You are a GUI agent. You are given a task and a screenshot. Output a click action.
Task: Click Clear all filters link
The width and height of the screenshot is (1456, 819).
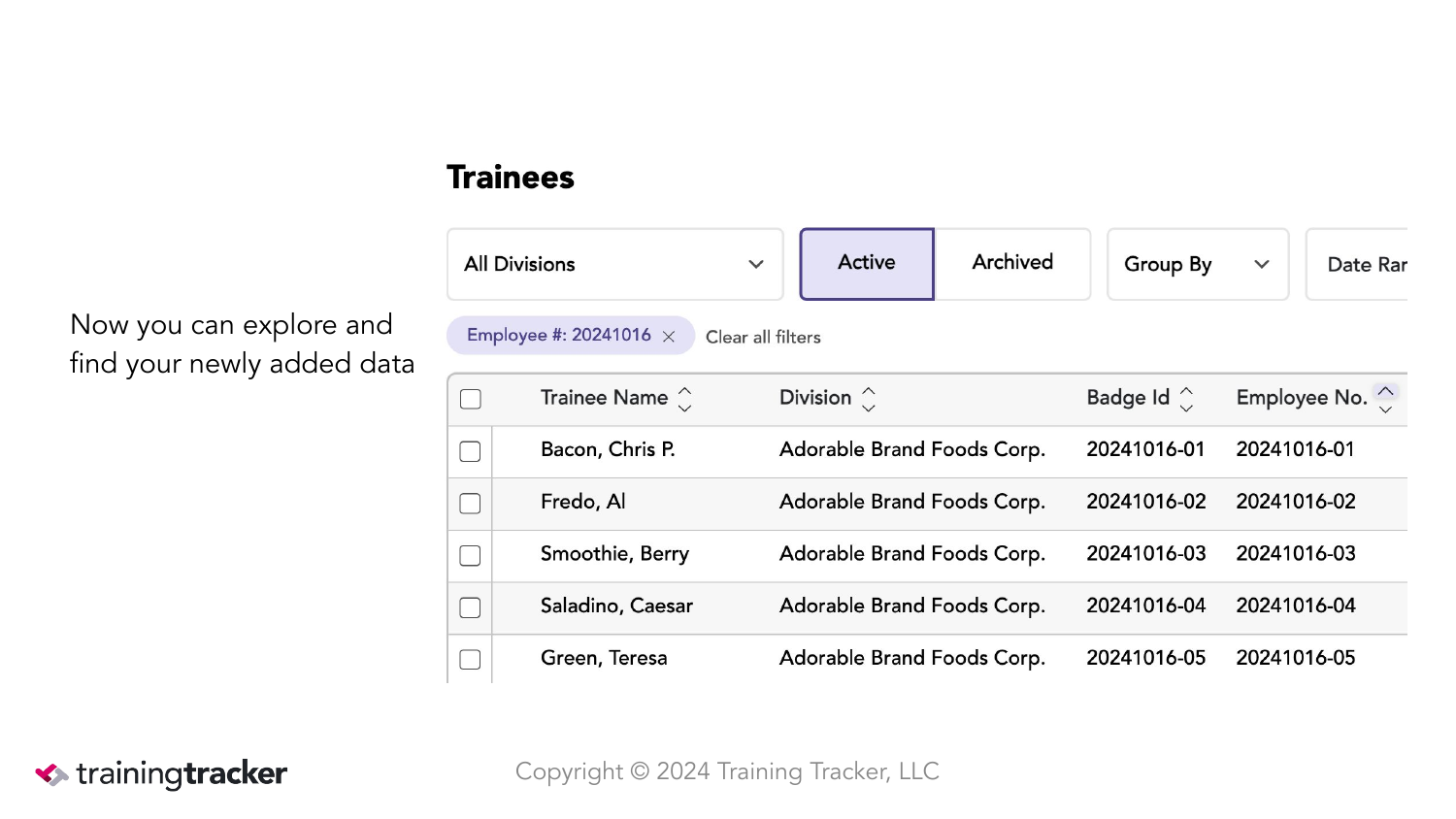pyautogui.click(x=763, y=337)
